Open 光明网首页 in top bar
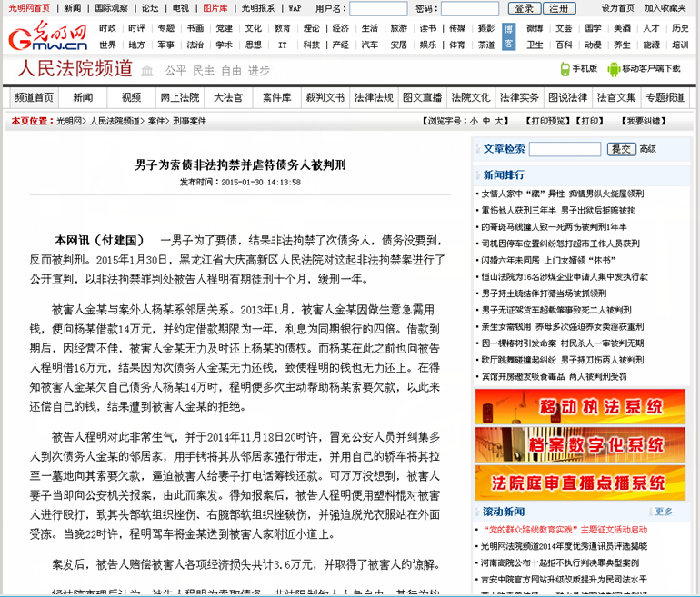Screen dimensions: 700x597 click(29, 8)
